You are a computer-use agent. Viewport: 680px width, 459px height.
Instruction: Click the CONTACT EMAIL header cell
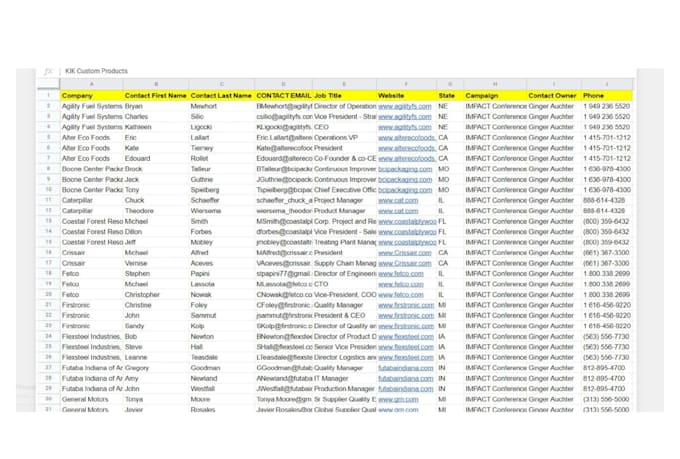[284, 95]
